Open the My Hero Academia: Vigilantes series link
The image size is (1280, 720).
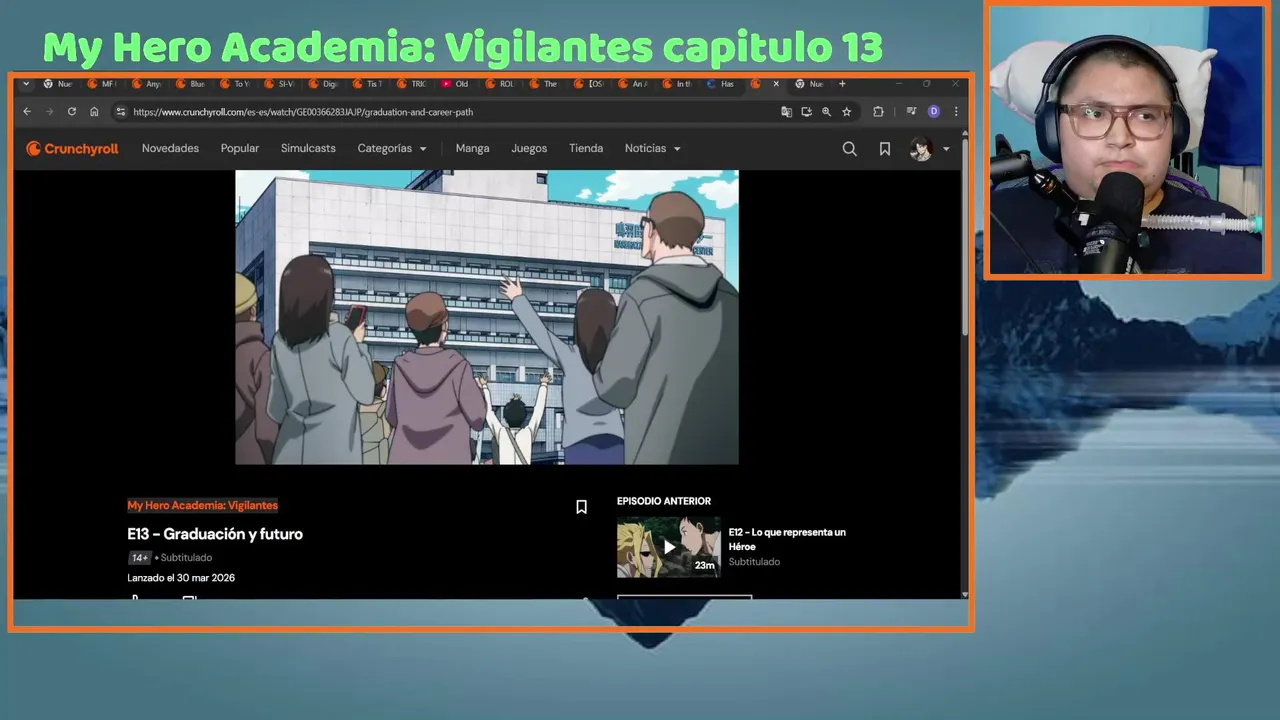coord(203,505)
